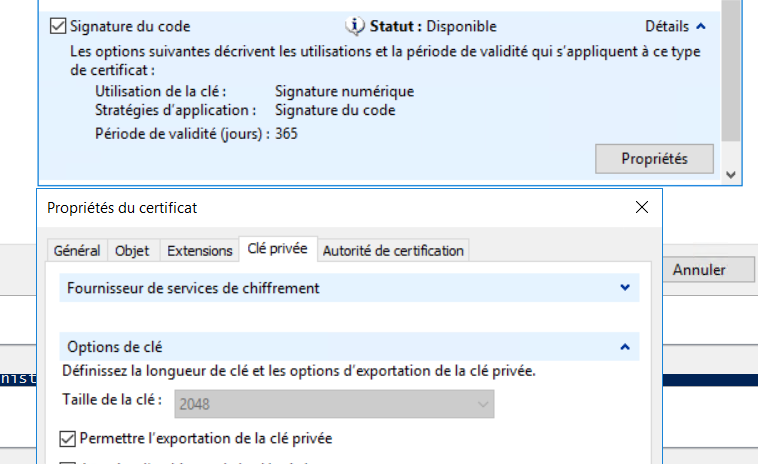The height and width of the screenshot is (464, 758).
Task: Click the certificate status info icon
Action: pos(356,27)
